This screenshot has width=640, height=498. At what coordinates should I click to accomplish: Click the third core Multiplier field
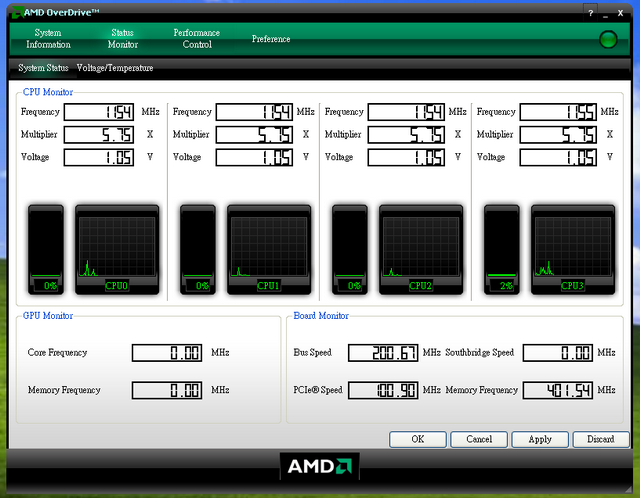(406, 135)
